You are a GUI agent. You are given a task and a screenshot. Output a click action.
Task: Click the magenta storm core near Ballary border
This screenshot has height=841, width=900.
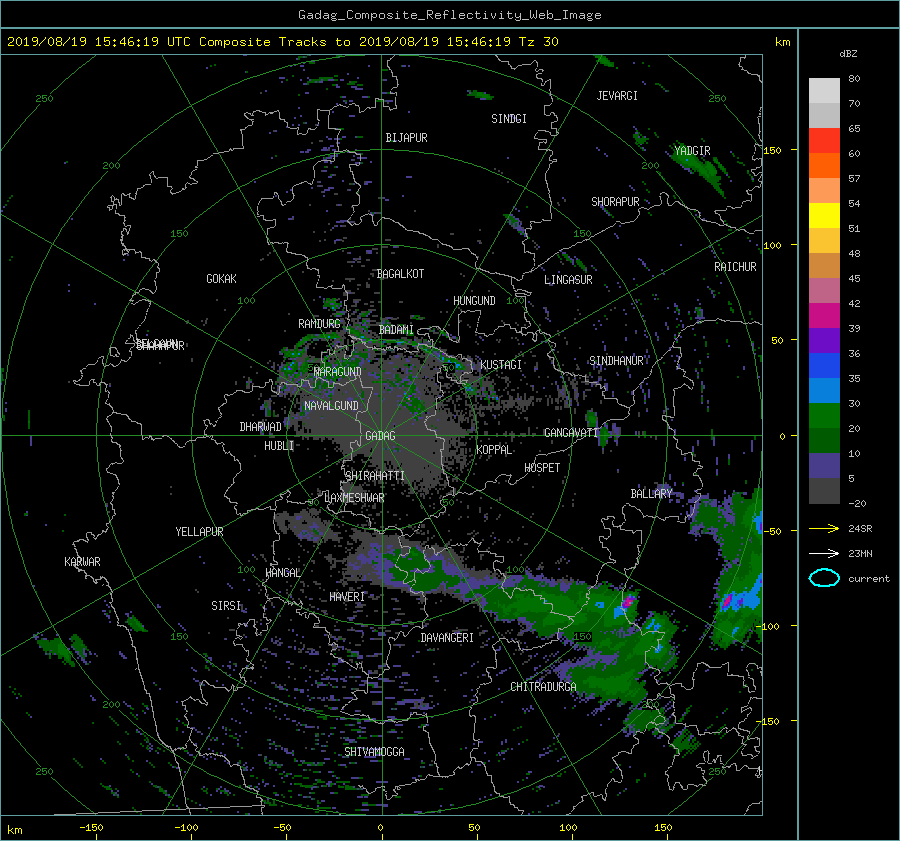[629, 601]
